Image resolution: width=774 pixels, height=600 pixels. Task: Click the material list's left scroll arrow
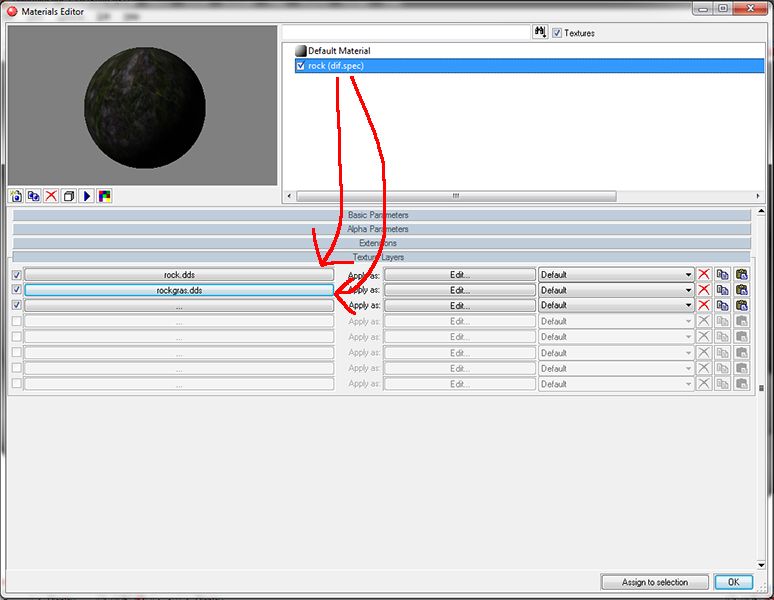[x=289, y=196]
